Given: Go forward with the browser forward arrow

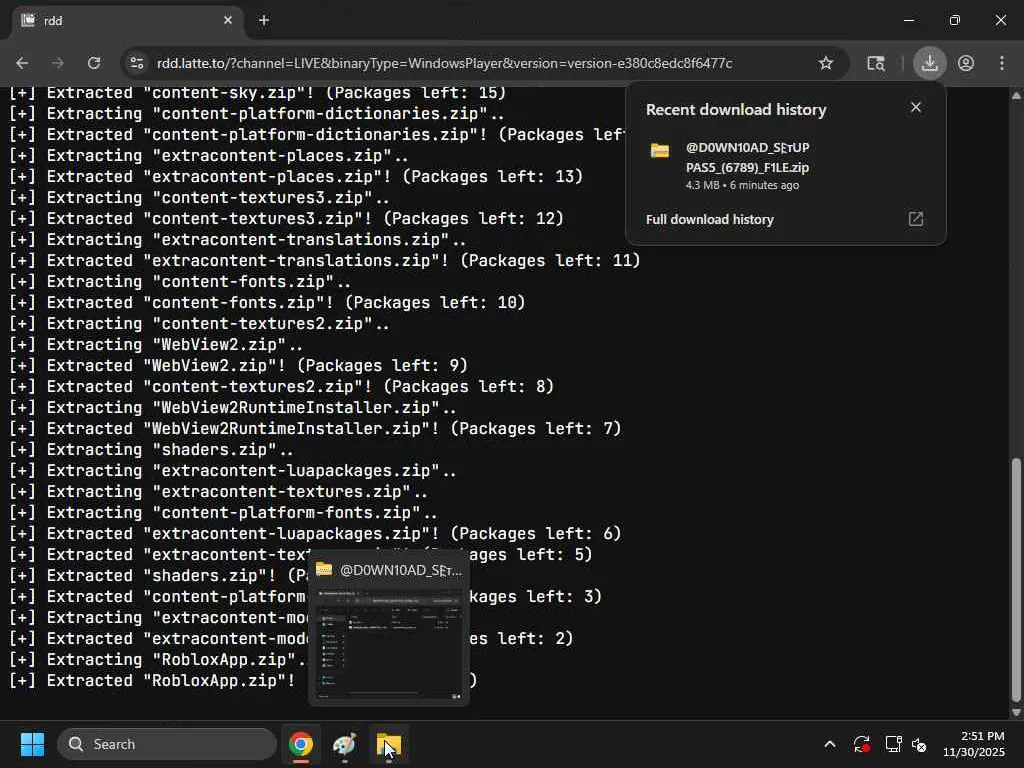Looking at the screenshot, I should click(58, 63).
